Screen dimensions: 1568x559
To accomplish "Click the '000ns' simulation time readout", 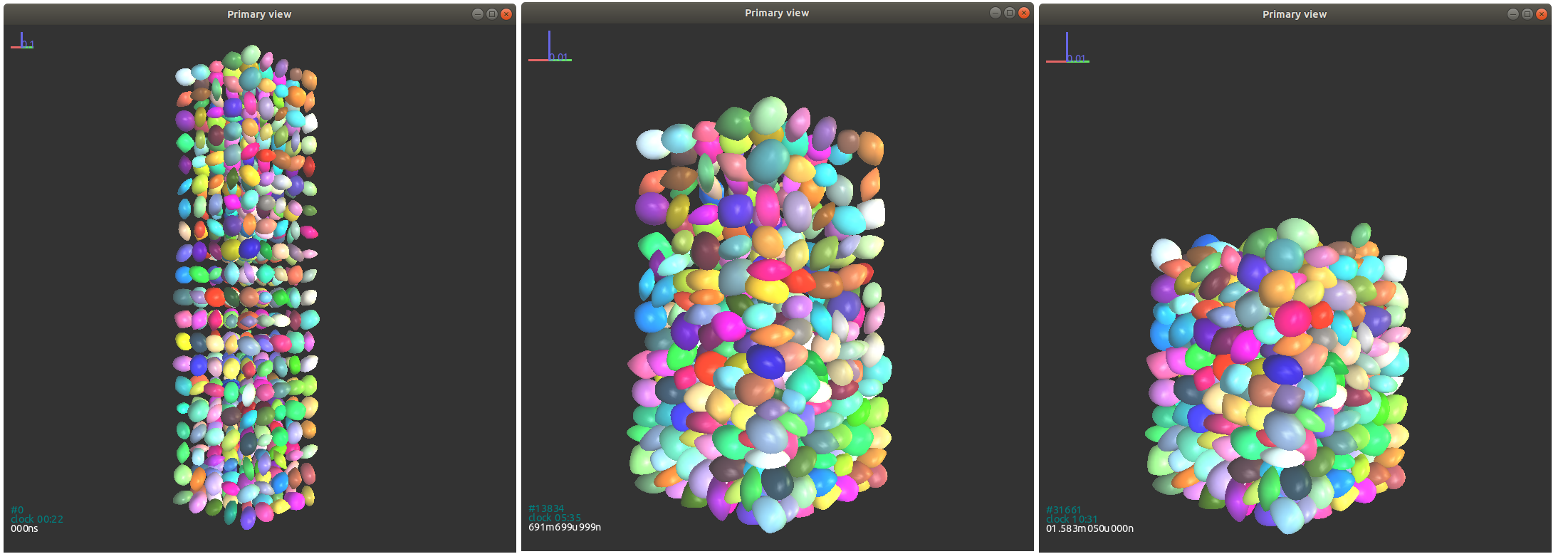I will coord(24,528).
